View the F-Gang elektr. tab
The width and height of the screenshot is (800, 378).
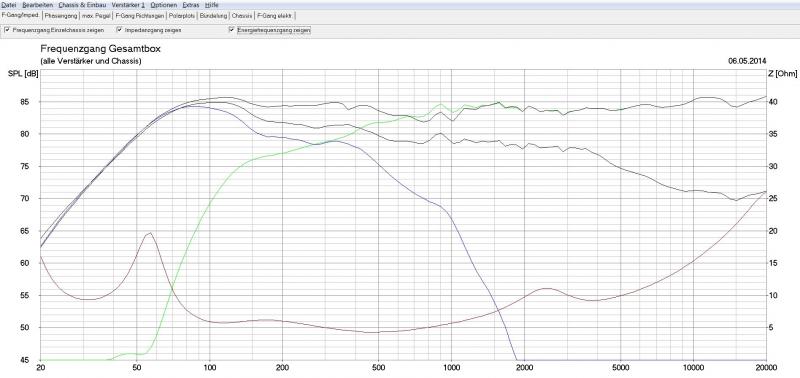point(274,16)
